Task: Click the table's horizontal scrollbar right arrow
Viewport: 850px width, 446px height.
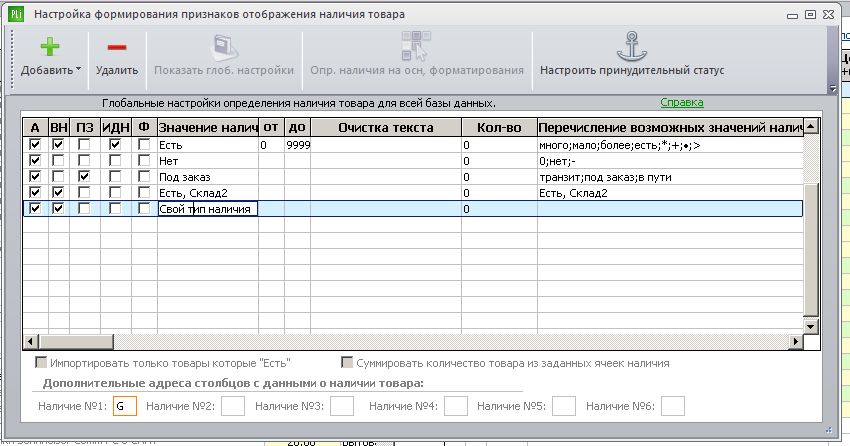Action: pos(796,341)
